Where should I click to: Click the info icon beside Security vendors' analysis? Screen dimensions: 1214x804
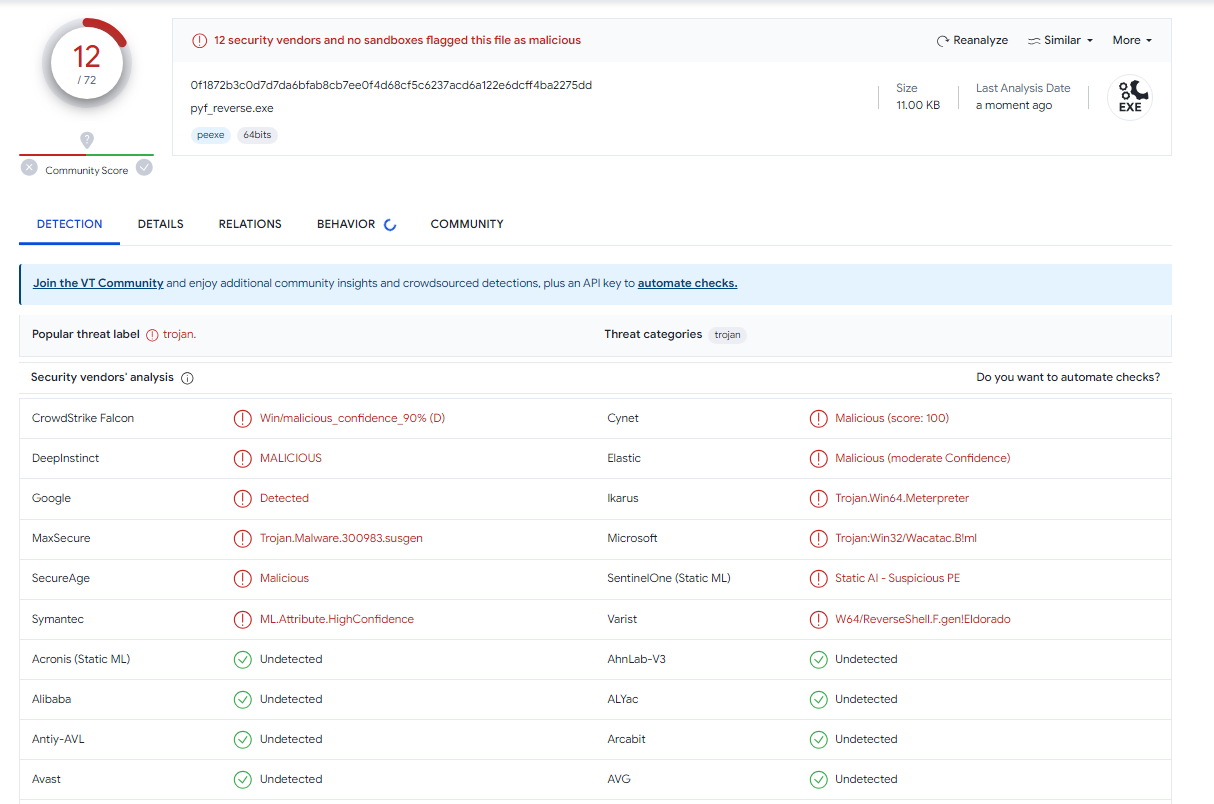click(x=187, y=378)
